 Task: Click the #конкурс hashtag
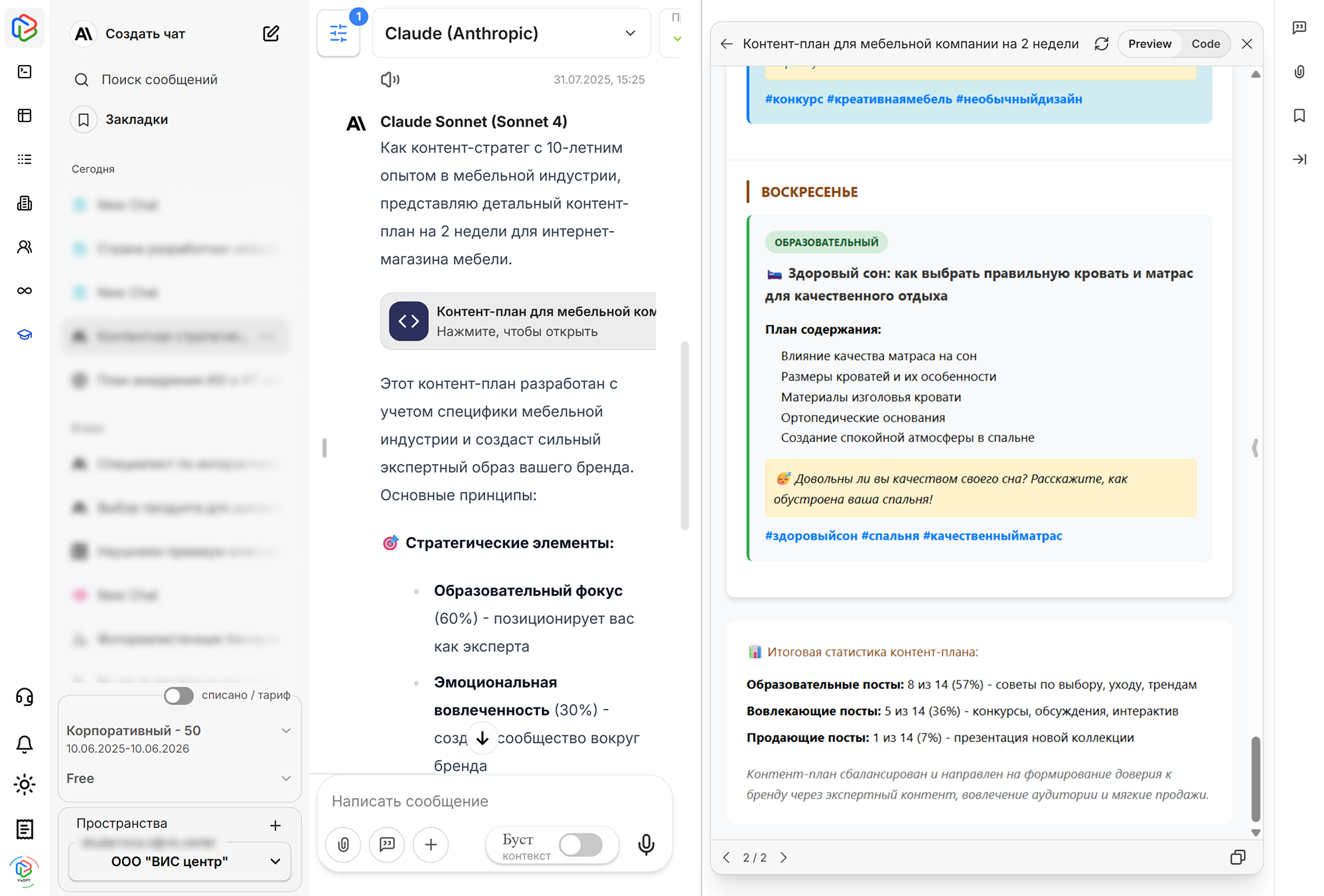(x=794, y=99)
